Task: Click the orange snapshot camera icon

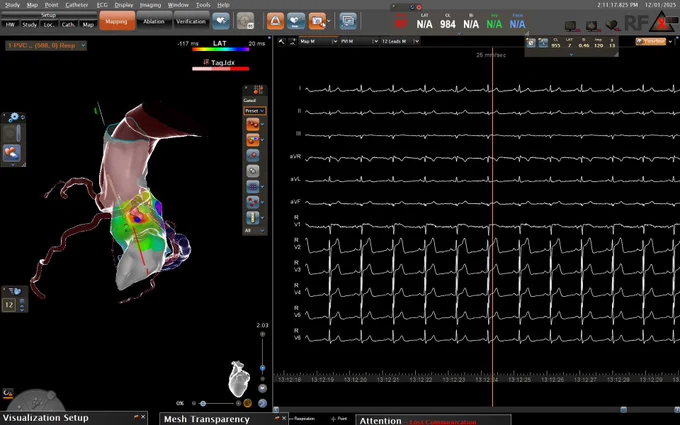Action: (317, 21)
